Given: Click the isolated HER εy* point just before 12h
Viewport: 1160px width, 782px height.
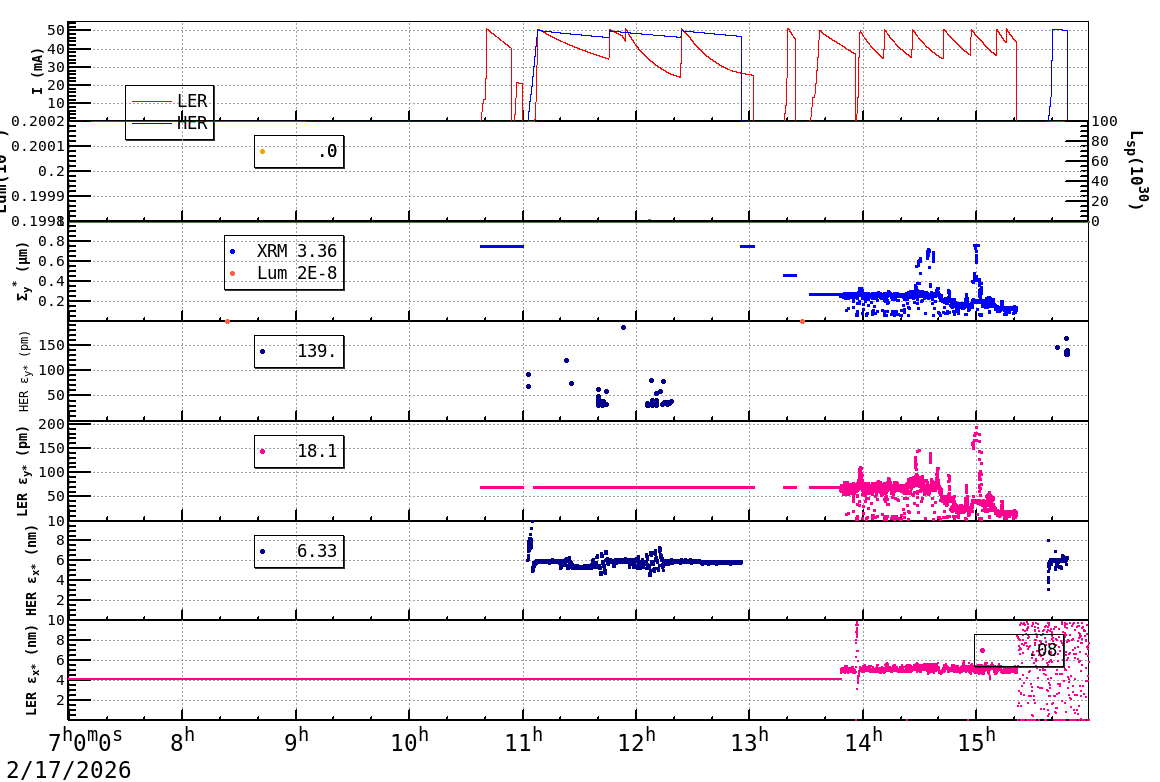Looking at the screenshot, I should tap(623, 327).
